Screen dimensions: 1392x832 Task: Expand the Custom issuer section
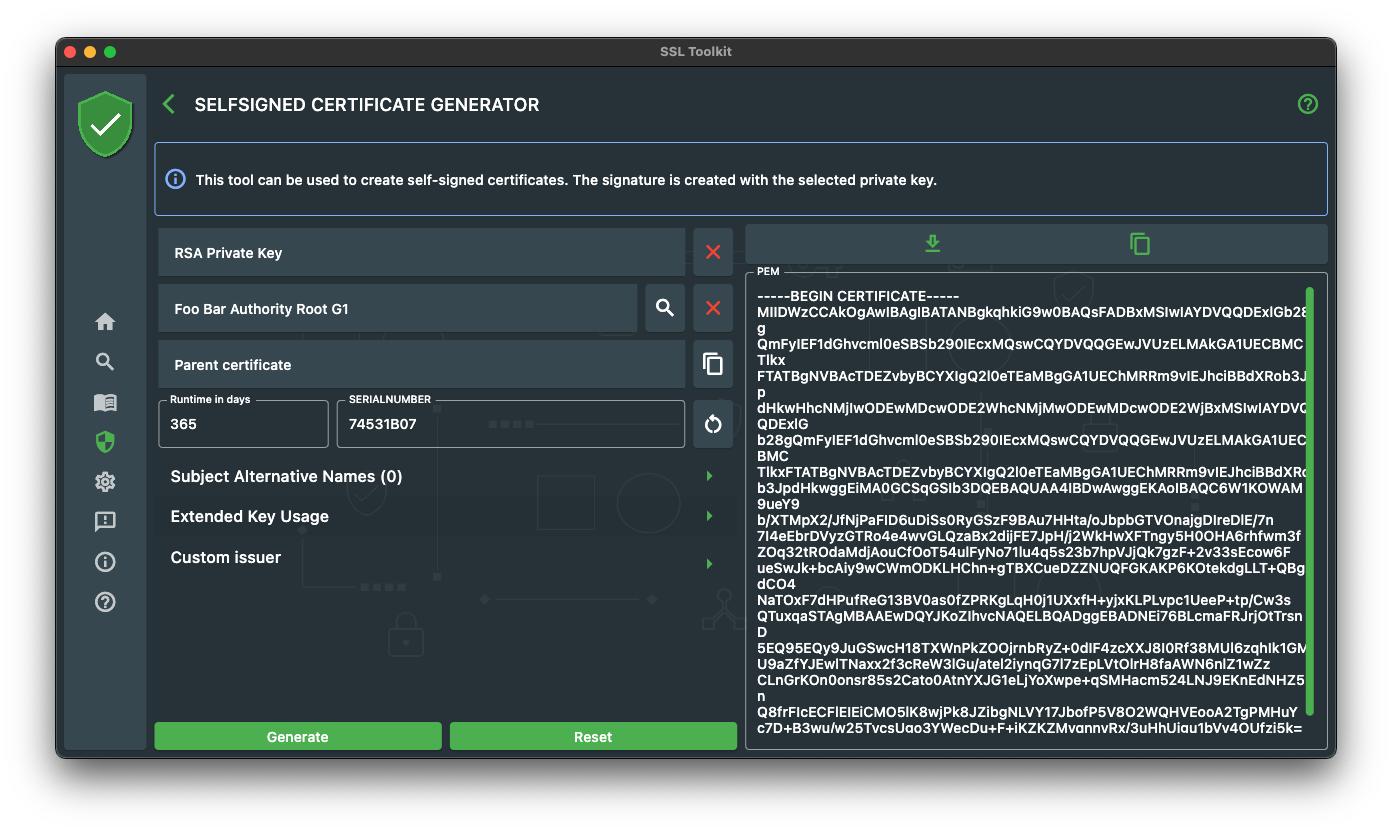709,563
